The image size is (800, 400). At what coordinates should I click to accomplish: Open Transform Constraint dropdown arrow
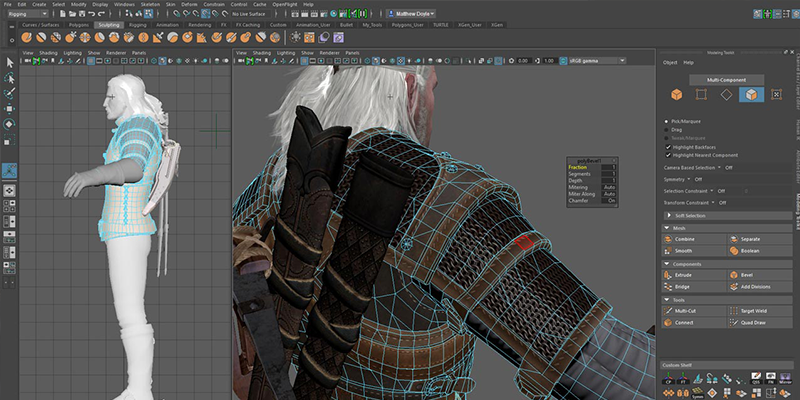coord(713,203)
